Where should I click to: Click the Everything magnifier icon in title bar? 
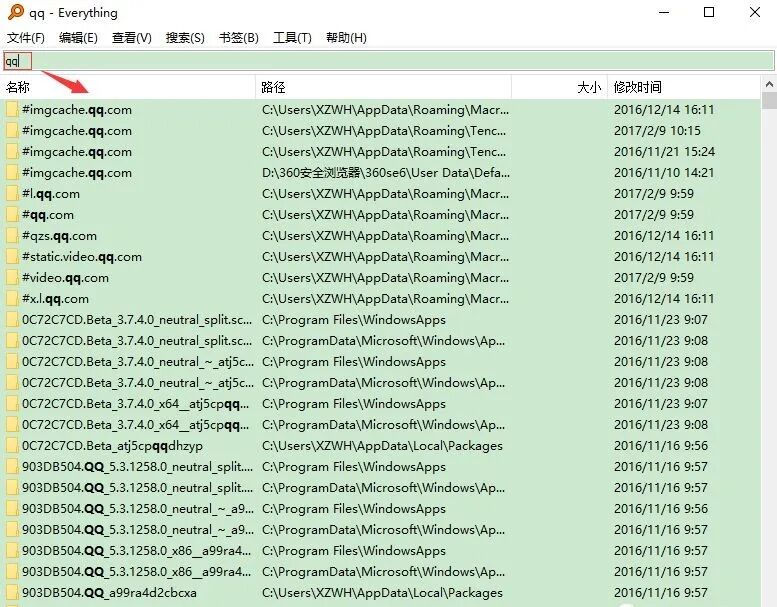point(15,12)
